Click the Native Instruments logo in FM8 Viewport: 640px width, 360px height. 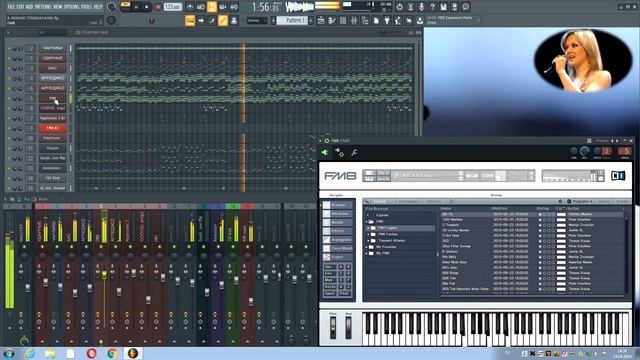point(618,176)
